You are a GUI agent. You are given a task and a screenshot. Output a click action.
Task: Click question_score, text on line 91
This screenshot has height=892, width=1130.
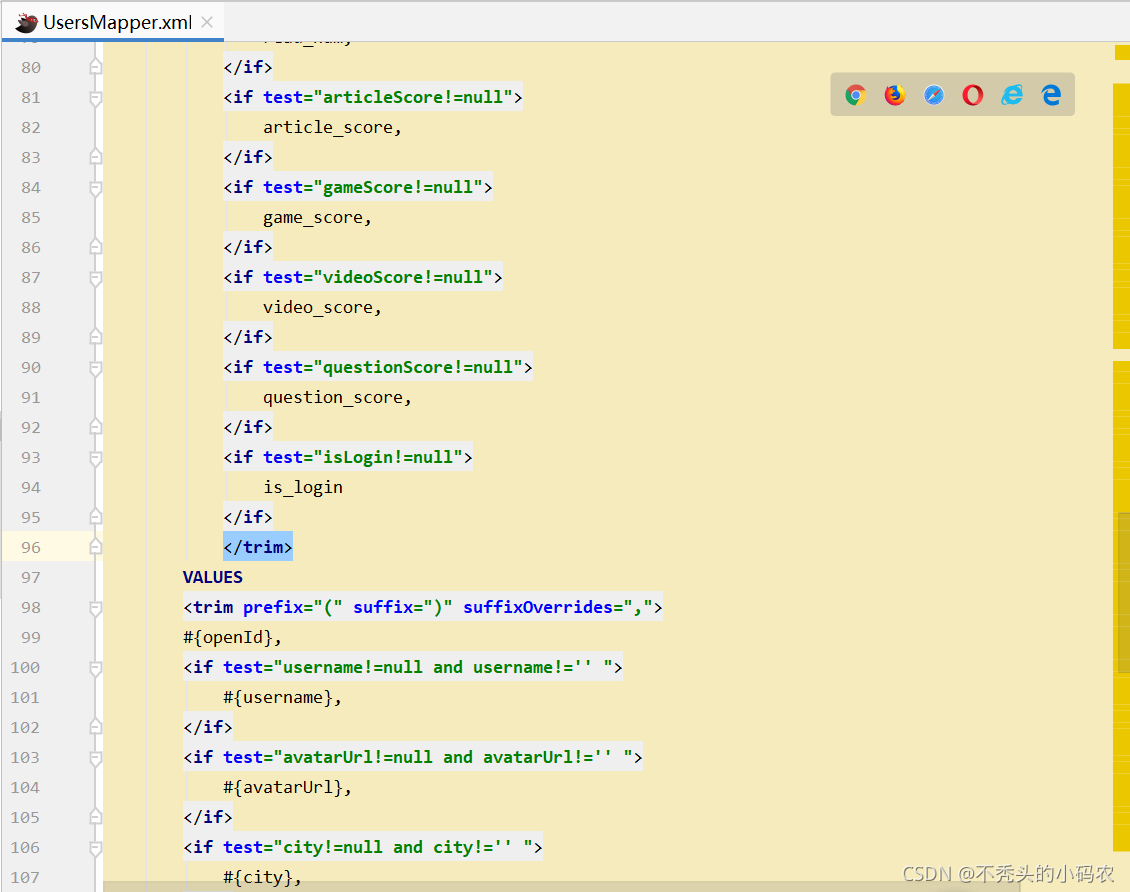click(x=337, y=398)
